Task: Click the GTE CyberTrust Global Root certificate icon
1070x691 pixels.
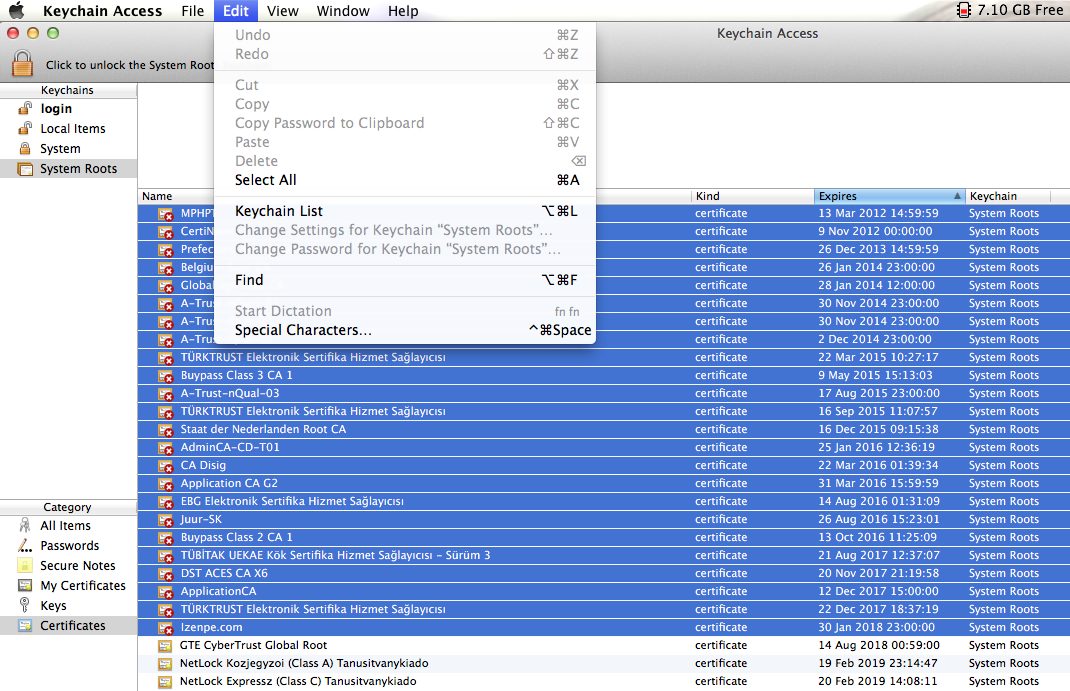Action: pos(165,645)
